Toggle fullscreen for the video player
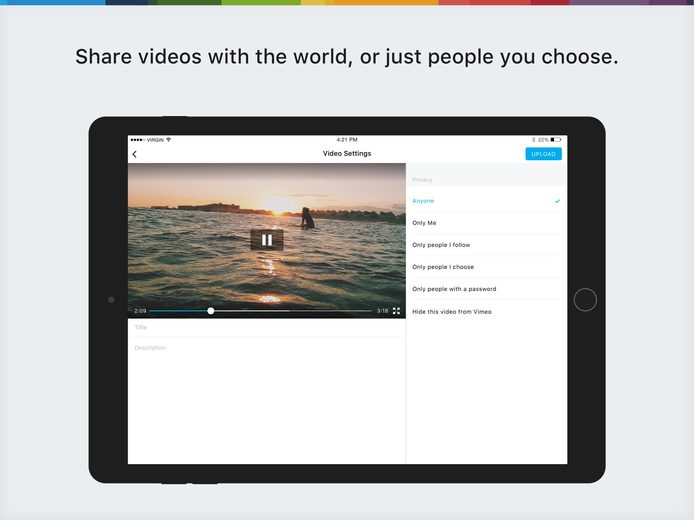The width and height of the screenshot is (694, 520). [396, 311]
